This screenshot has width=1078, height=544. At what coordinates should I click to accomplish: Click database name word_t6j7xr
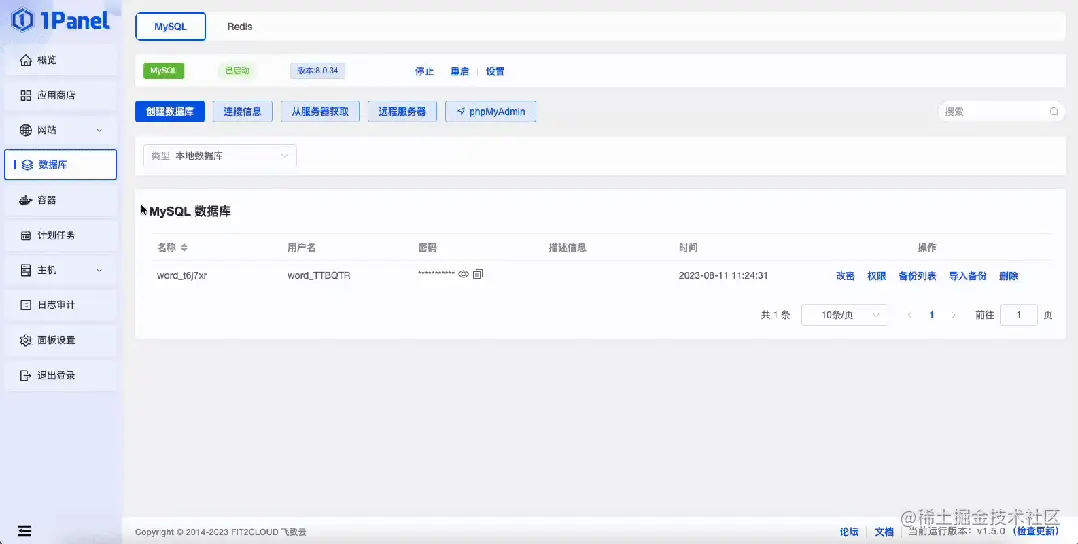pos(182,276)
